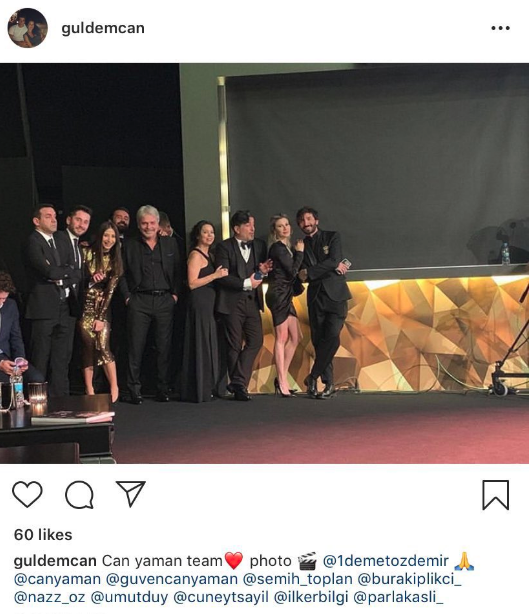Open @guvencanyaman mention
529x614 pixels.
[x=172, y=579]
